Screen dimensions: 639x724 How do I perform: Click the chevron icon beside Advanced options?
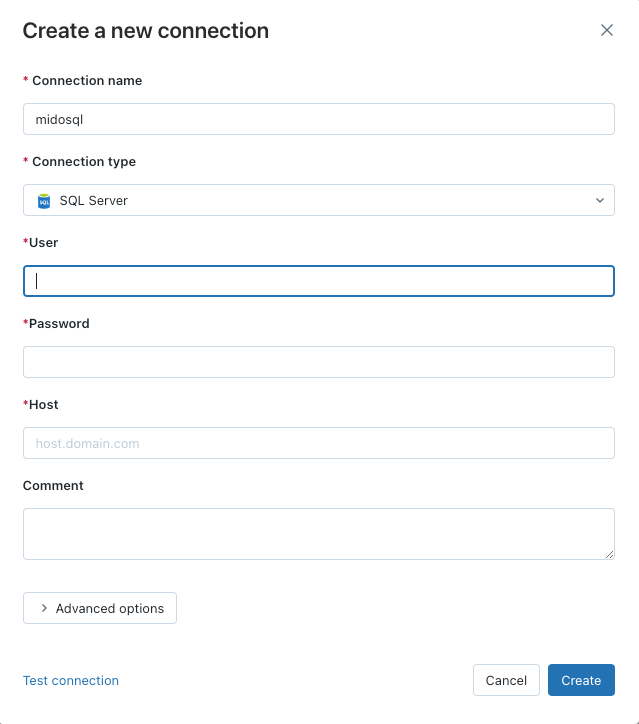44,608
